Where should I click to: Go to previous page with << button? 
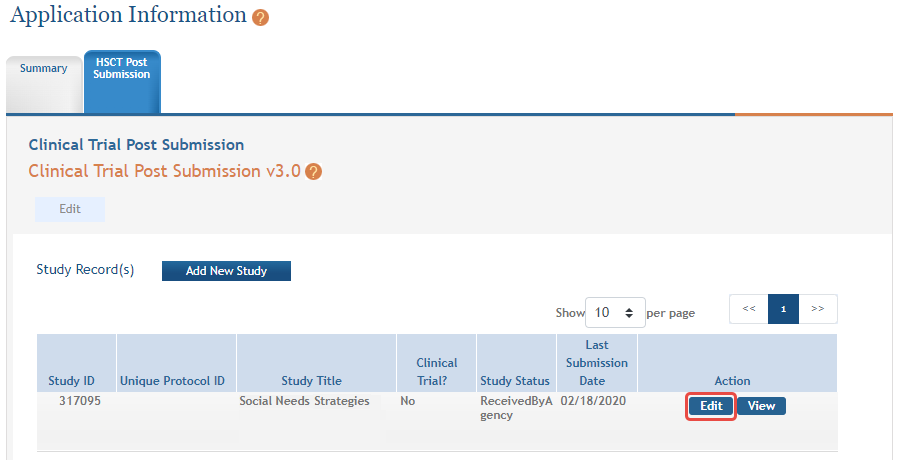pyautogui.click(x=749, y=309)
